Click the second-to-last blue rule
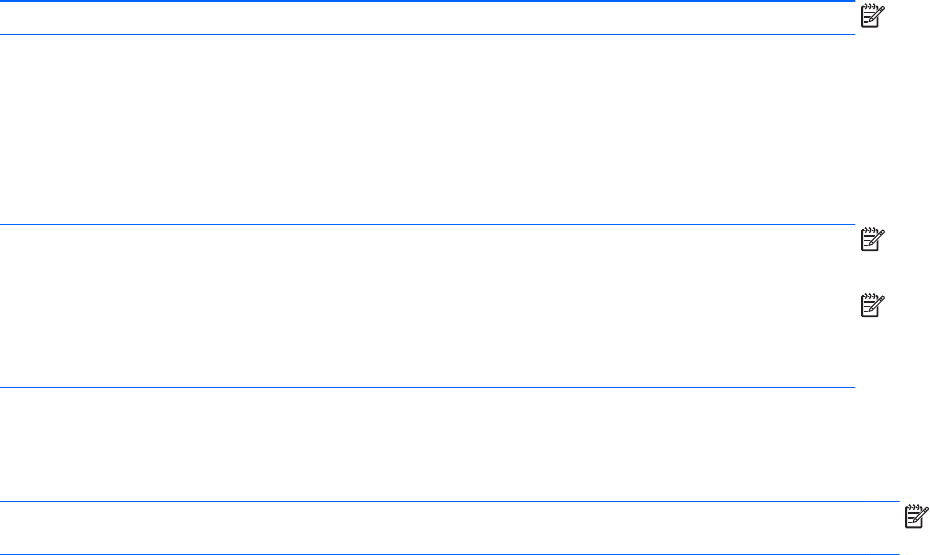This screenshot has width=930, height=555. tap(449, 502)
